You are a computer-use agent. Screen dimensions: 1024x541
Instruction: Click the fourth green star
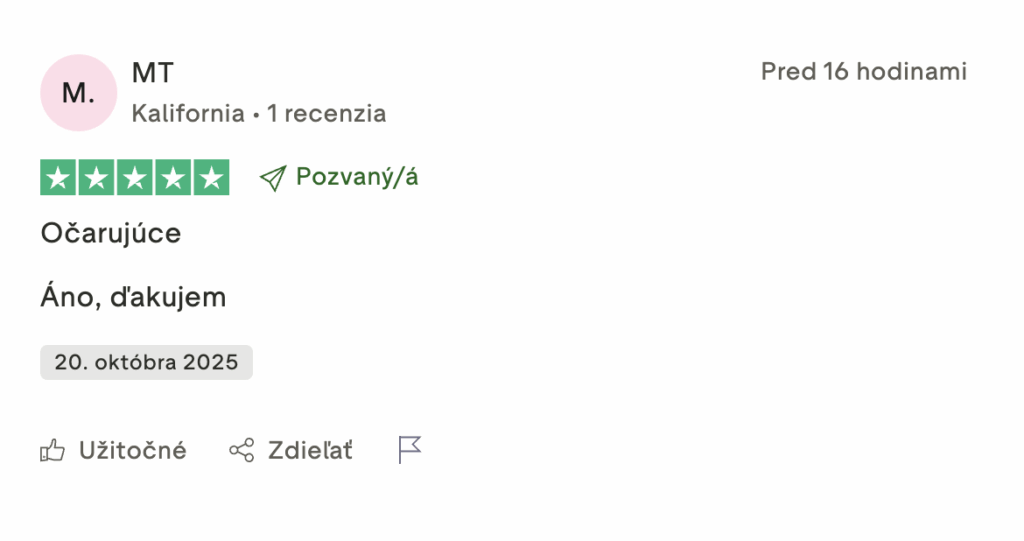click(x=173, y=178)
